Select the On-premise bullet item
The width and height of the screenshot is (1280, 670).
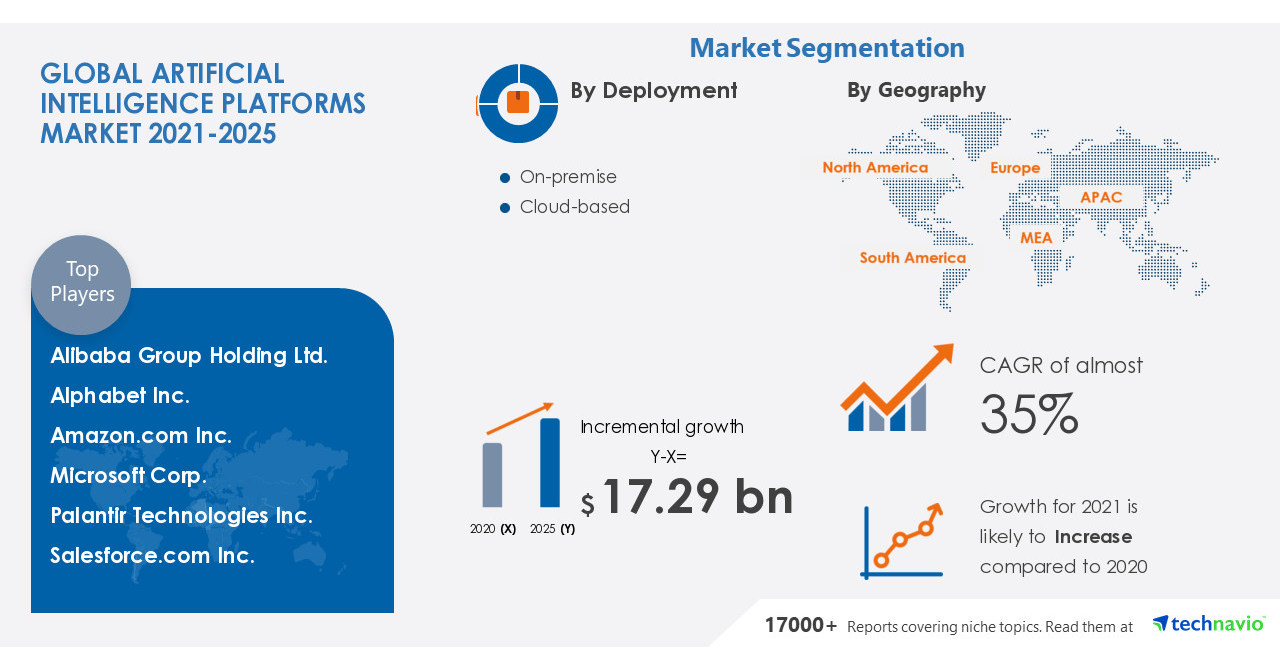567,177
